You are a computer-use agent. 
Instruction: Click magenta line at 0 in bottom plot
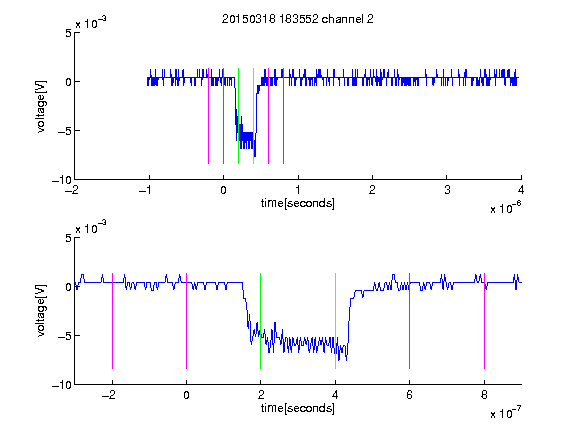pyautogui.click(x=187, y=321)
